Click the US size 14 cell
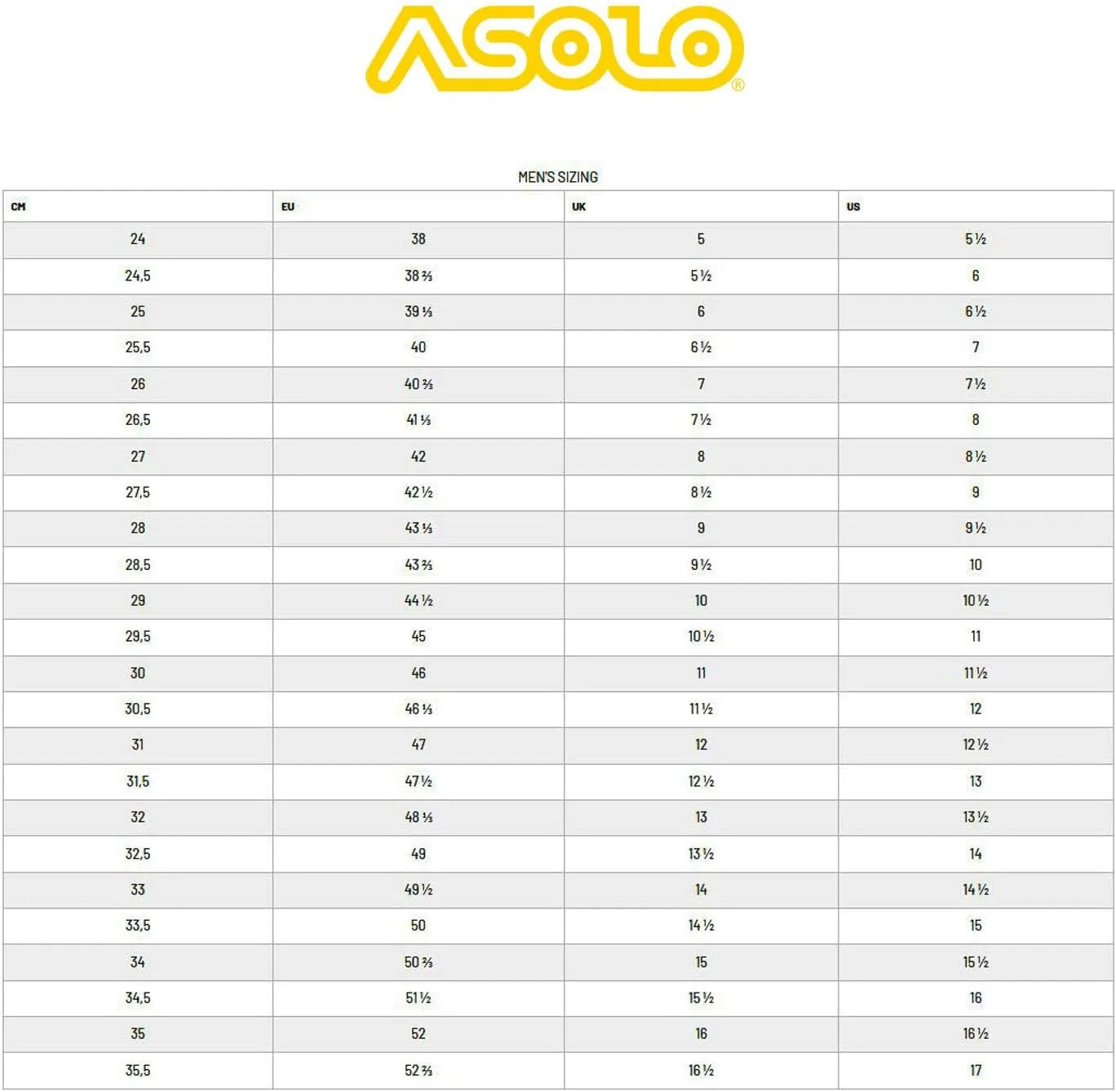Screen dimensions: 1116x1092 point(976,854)
